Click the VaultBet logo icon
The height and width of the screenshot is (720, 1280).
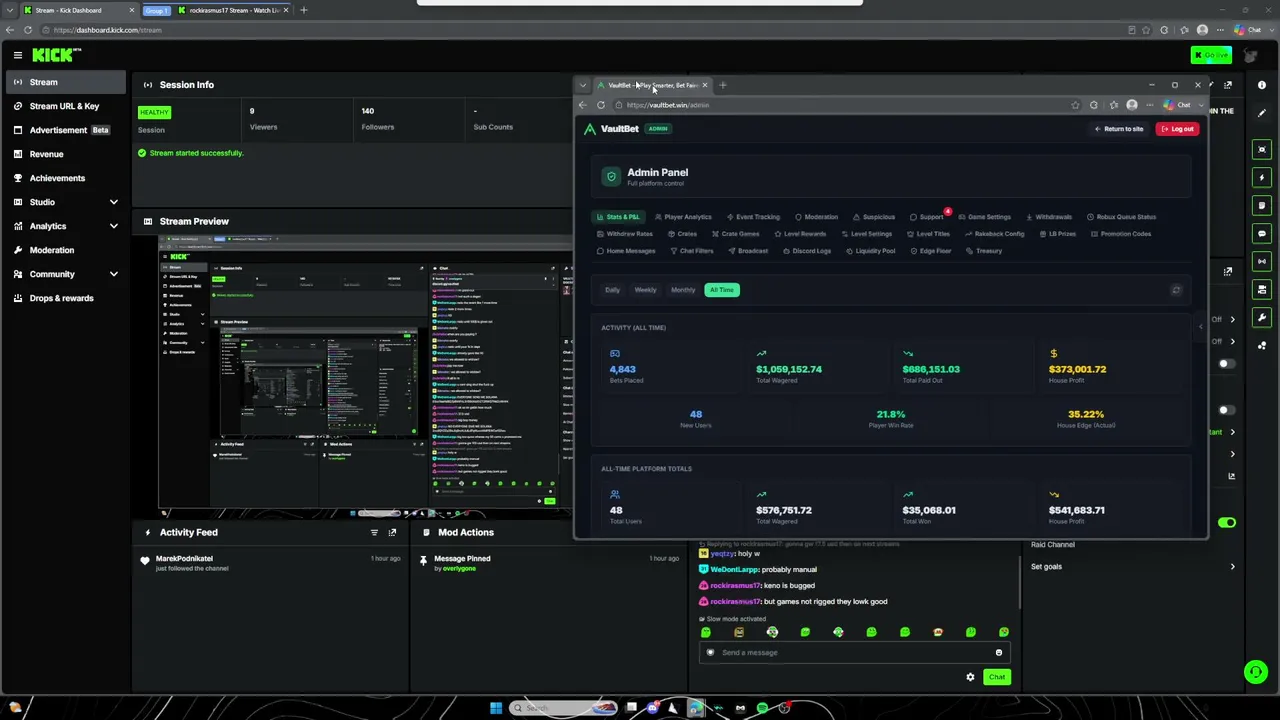(590, 129)
